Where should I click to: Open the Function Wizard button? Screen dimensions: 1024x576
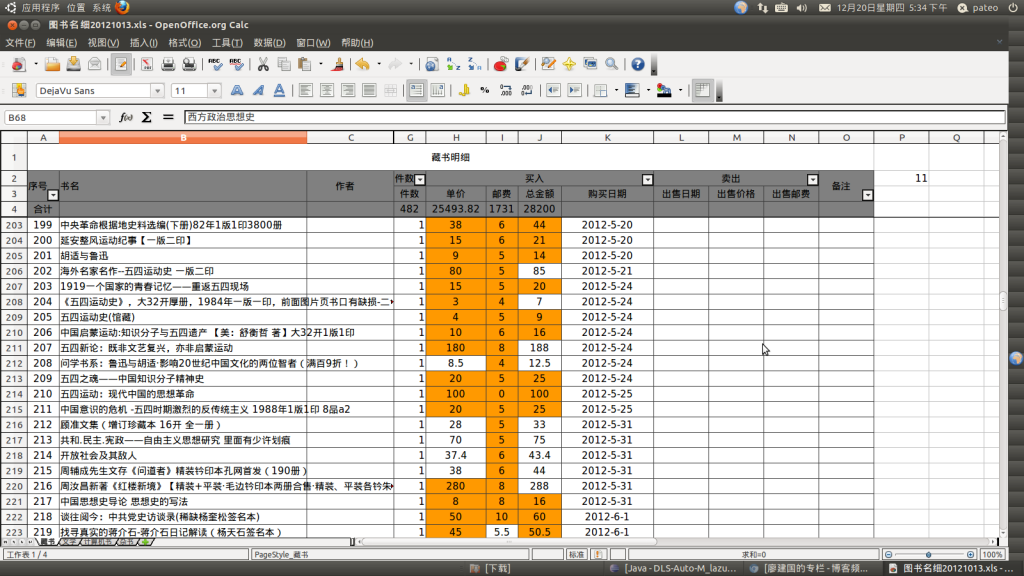(126, 118)
